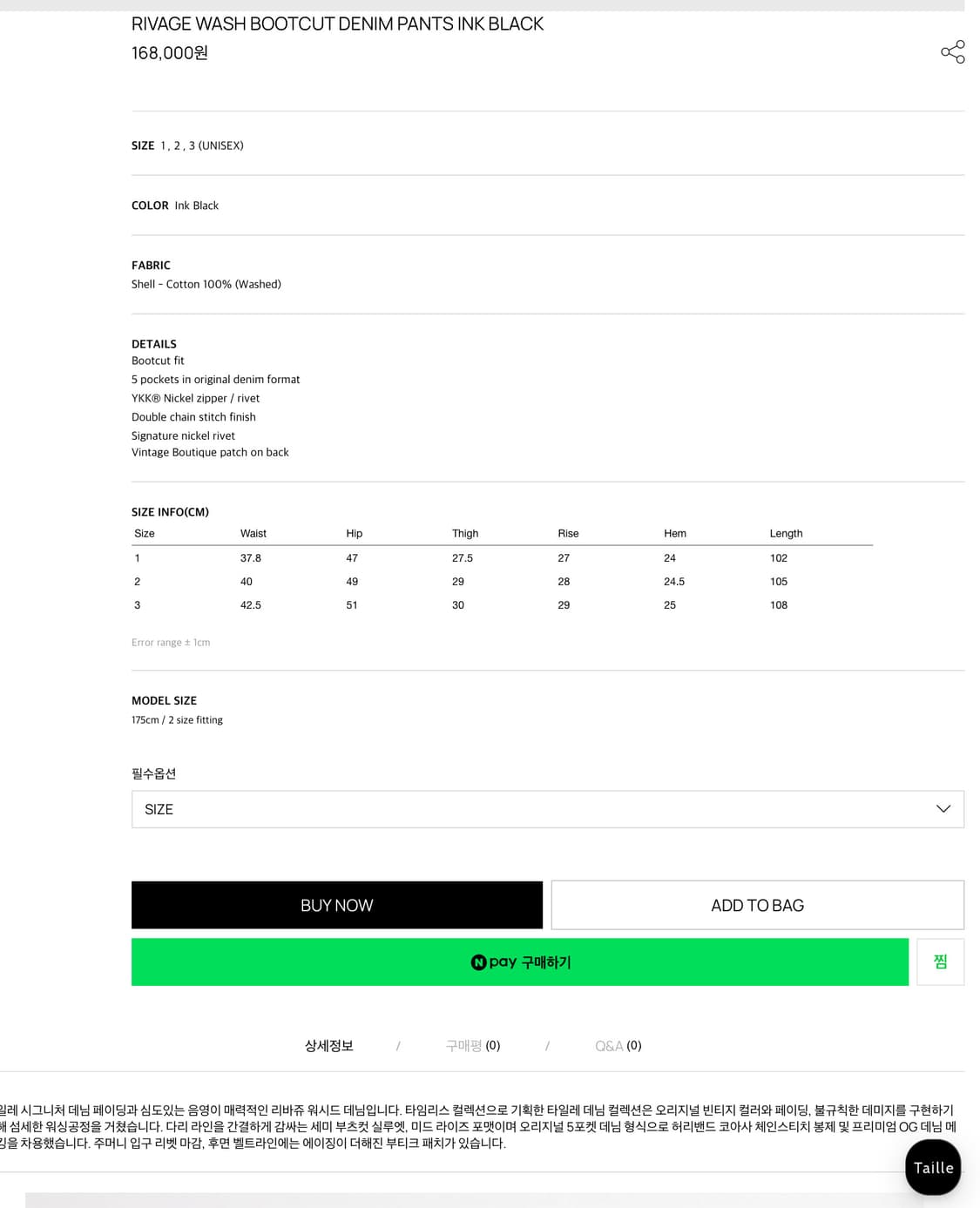Click the Length column header in size table
The height and width of the screenshot is (1208, 980).
pyautogui.click(x=786, y=533)
